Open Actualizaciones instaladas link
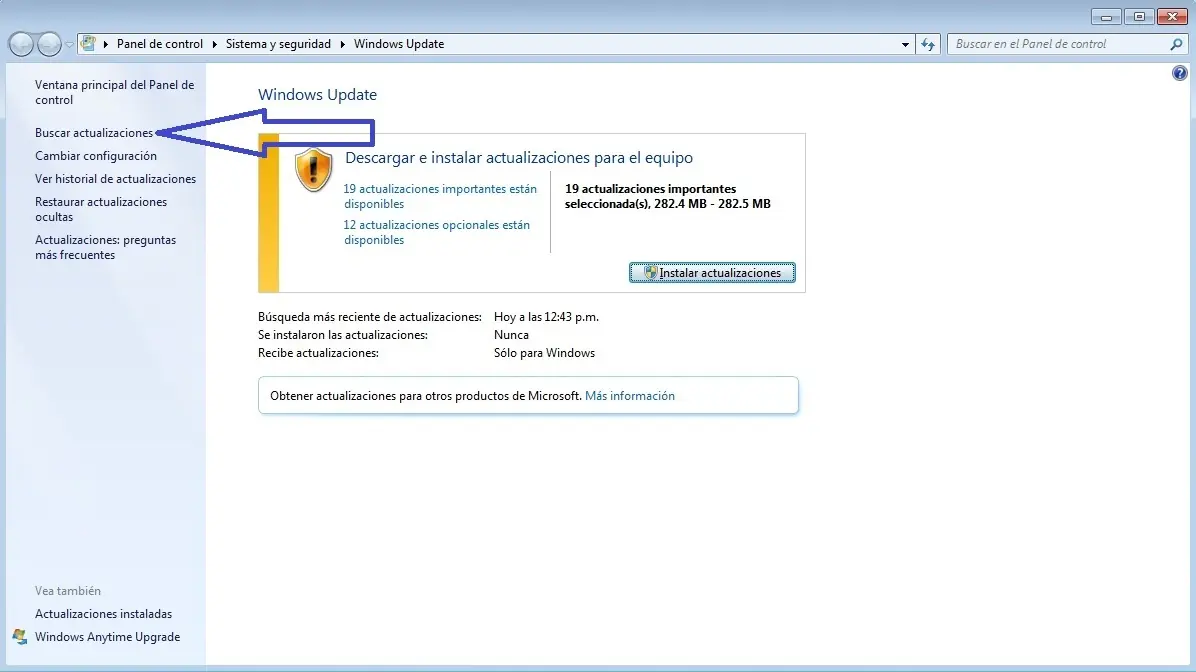The height and width of the screenshot is (672, 1196). pos(103,613)
